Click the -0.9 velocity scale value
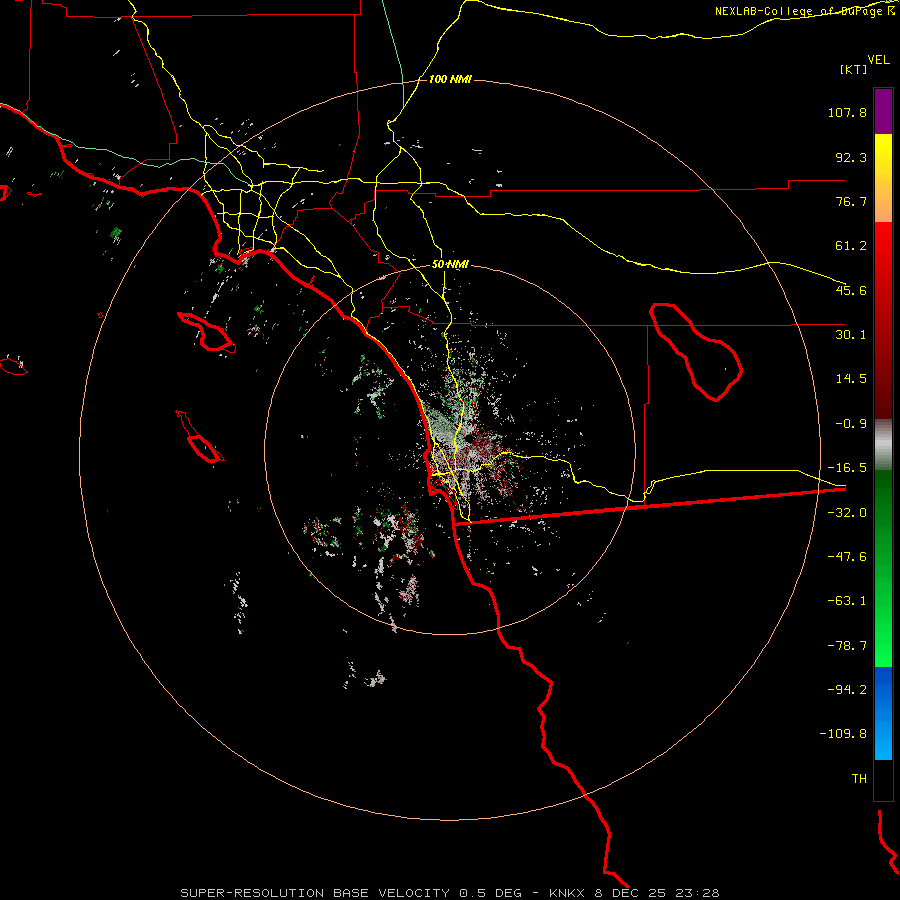Viewport: 900px width, 900px height. tap(851, 424)
